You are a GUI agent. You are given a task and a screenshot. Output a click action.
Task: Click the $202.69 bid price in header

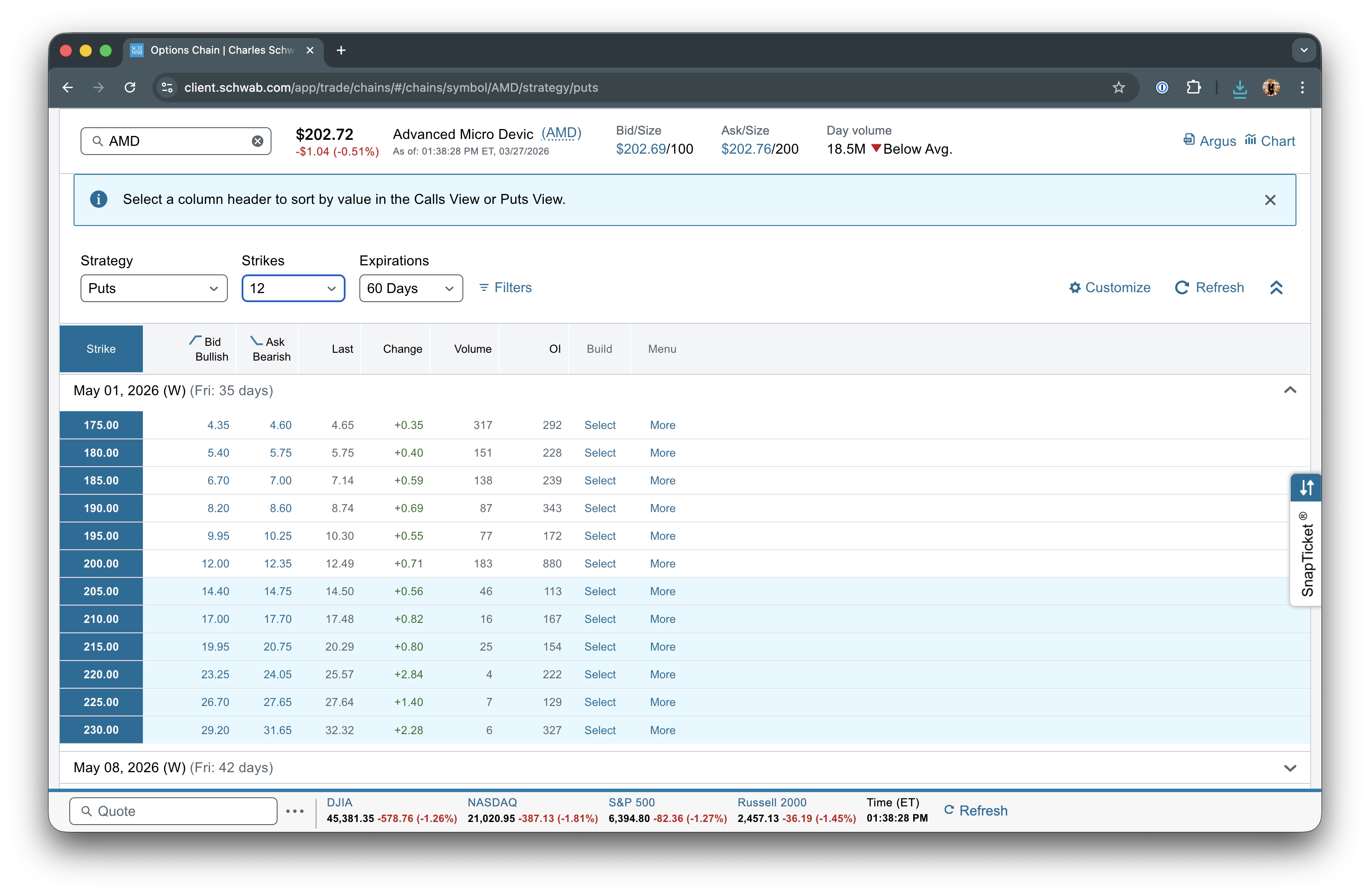[641, 149]
